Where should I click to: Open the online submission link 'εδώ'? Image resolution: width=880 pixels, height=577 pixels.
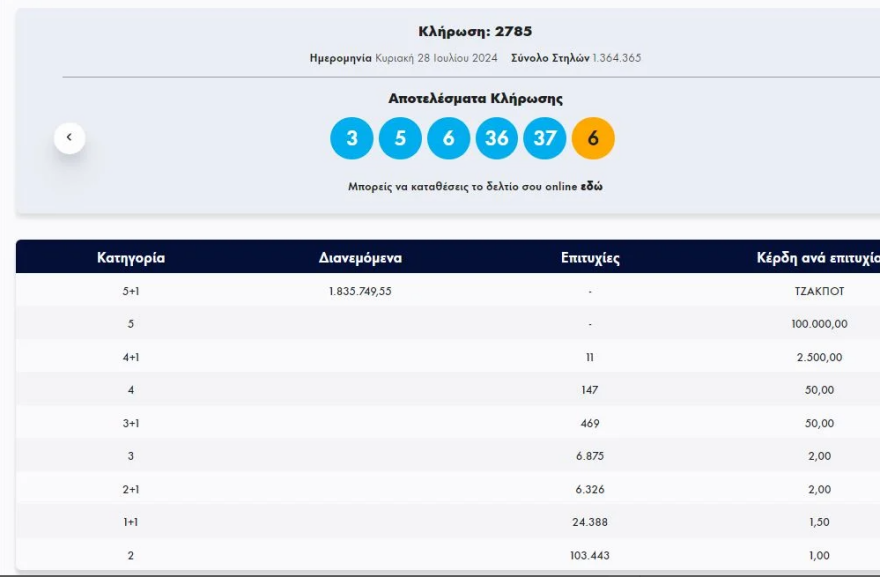point(592,186)
